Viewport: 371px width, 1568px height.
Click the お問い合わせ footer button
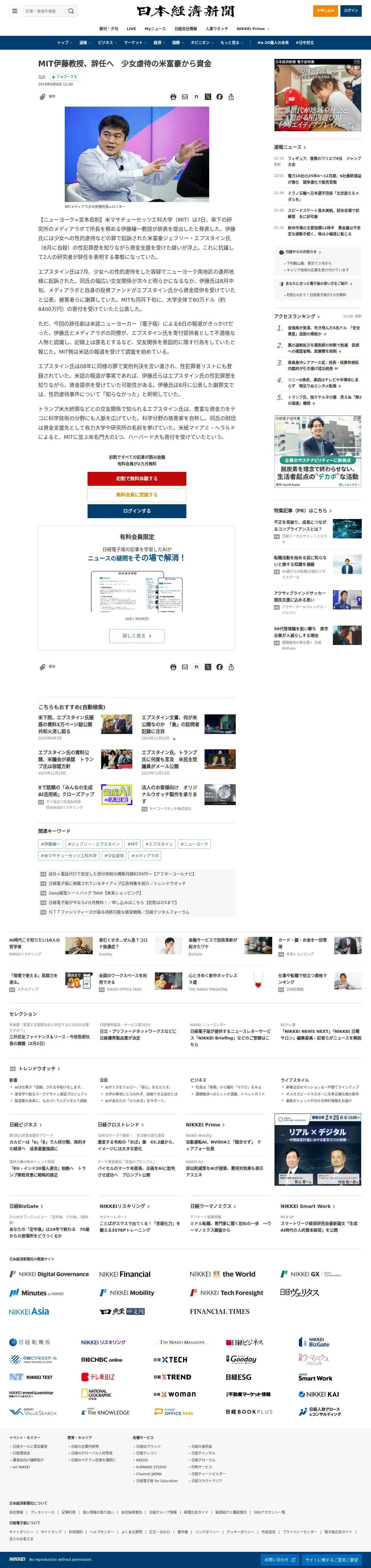(280, 1560)
